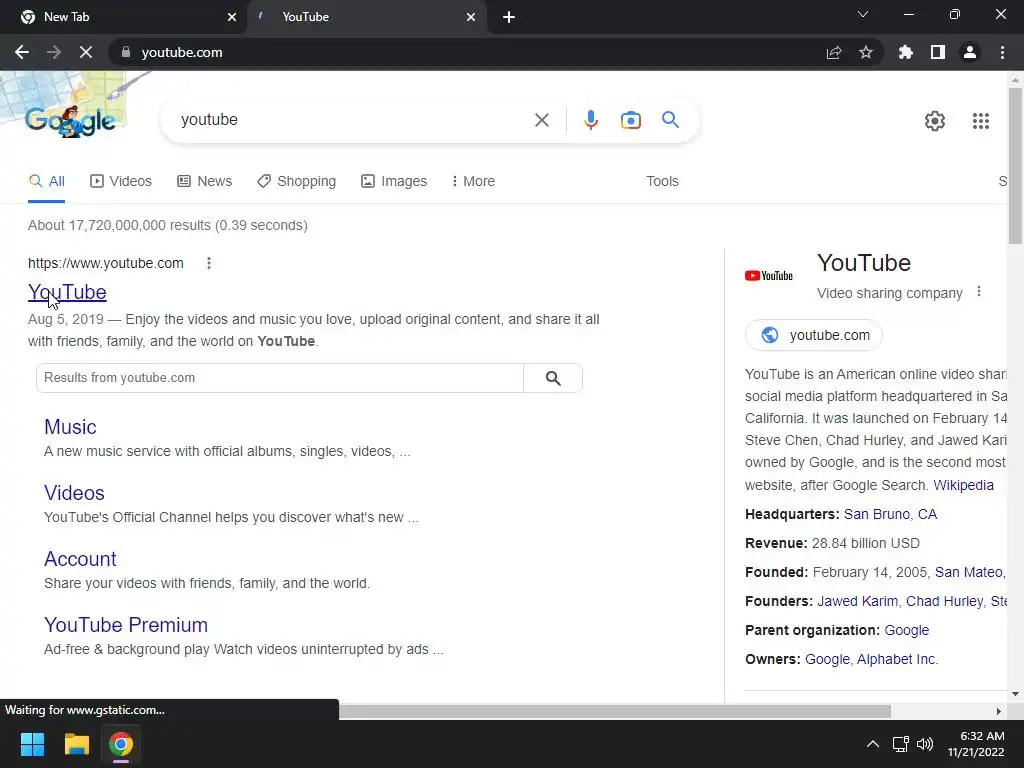Screen dimensions: 1024x768
Task: Switch to Videos results
Action: click(121, 181)
